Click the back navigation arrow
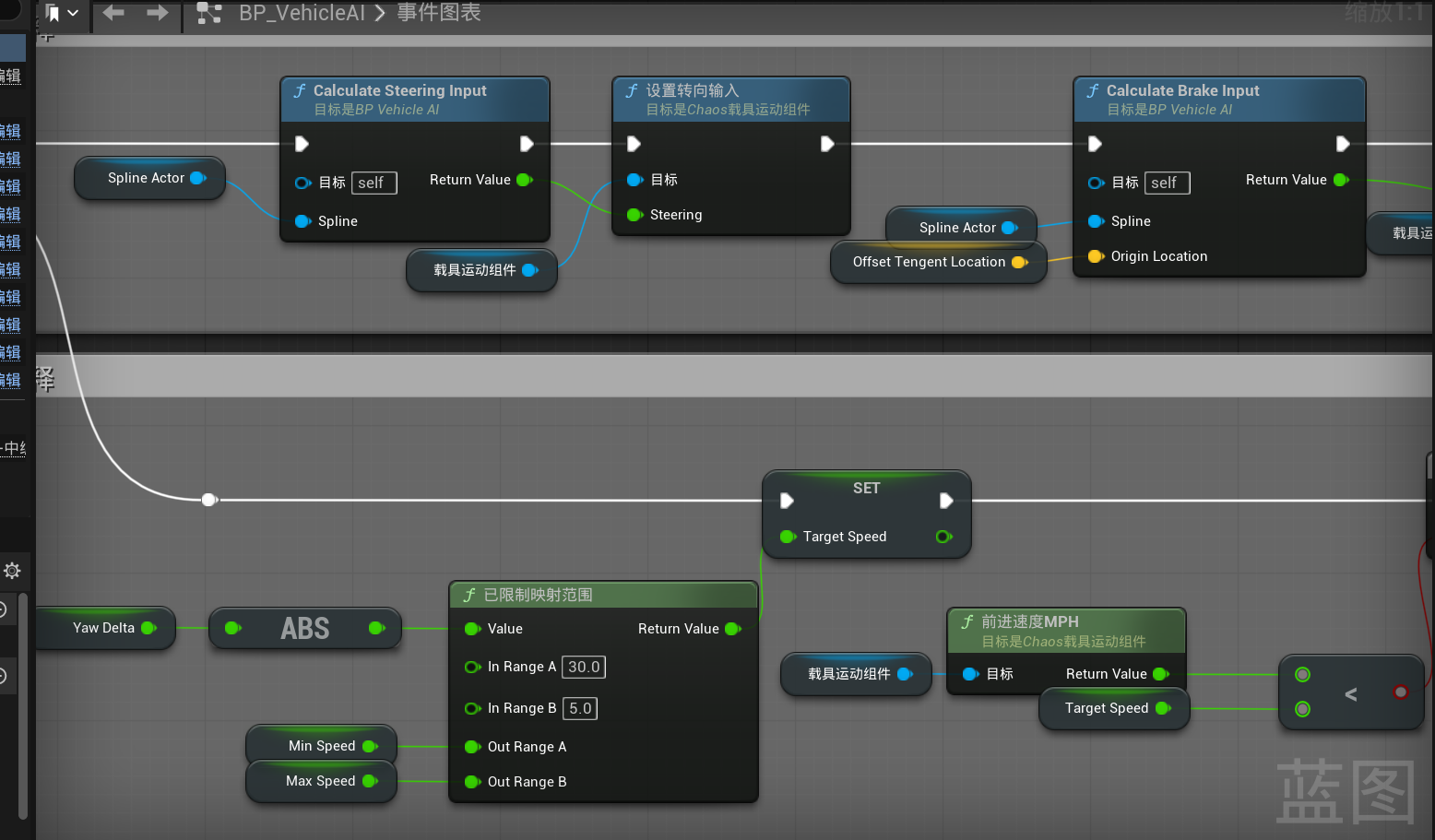Viewport: 1435px width, 840px height. point(113,13)
